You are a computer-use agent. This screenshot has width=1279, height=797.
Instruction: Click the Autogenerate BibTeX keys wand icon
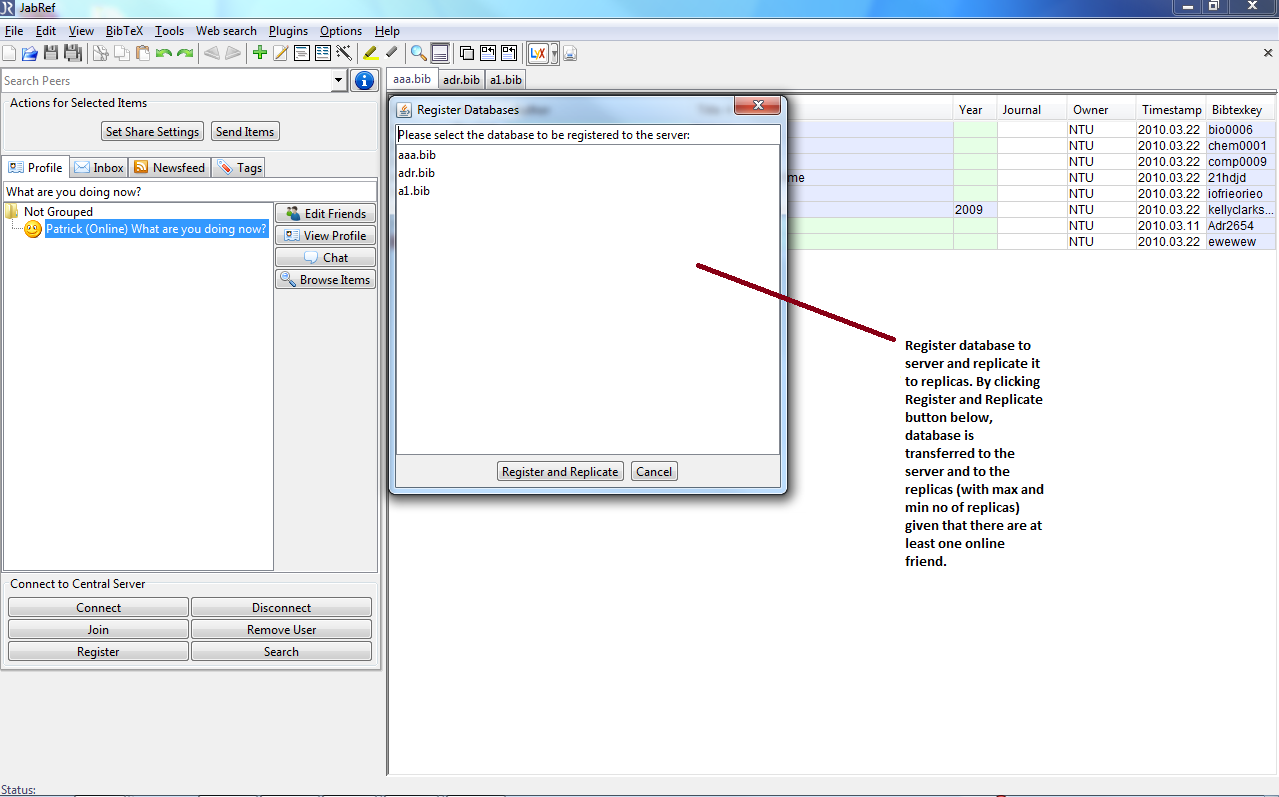point(344,53)
